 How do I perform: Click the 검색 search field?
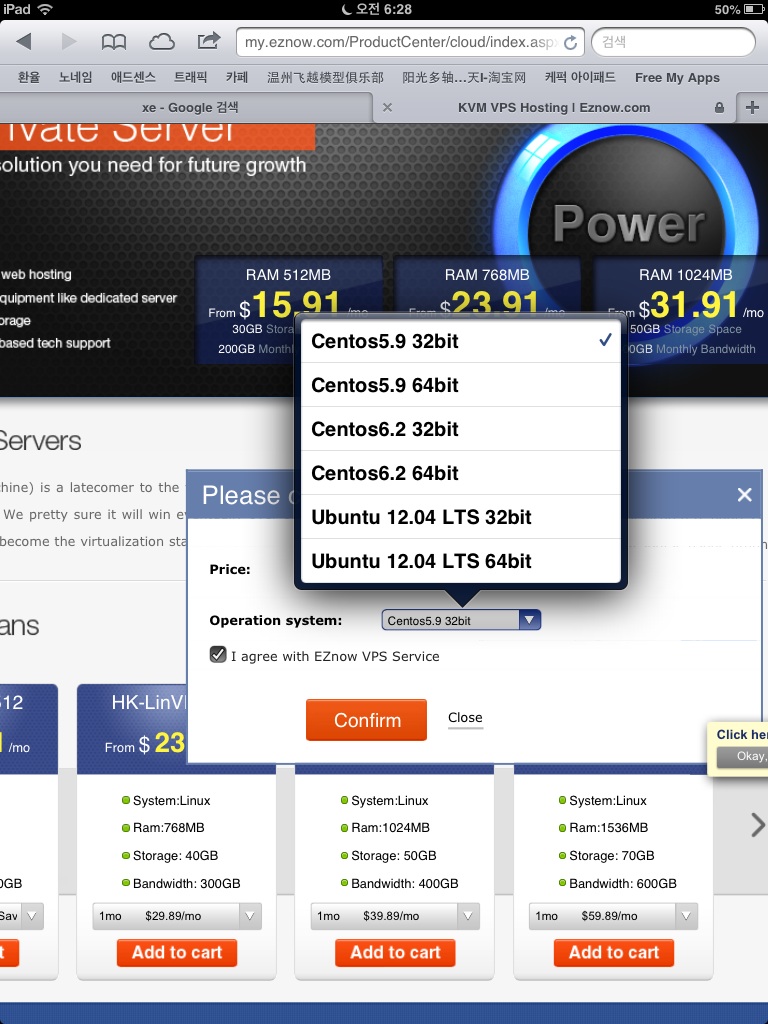tap(673, 42)
